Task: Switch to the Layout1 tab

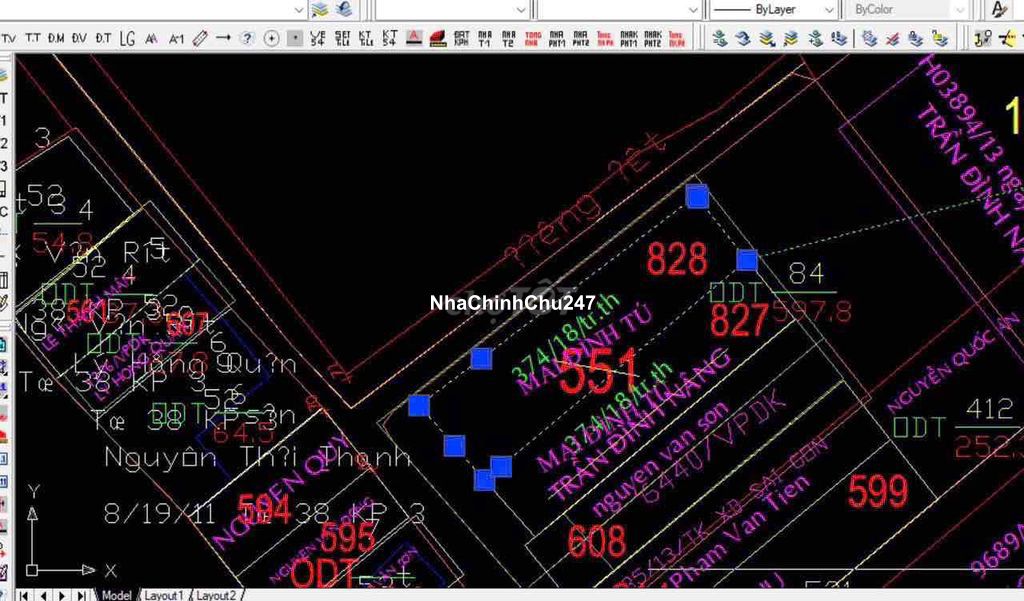Action: (x=164, y=595)
